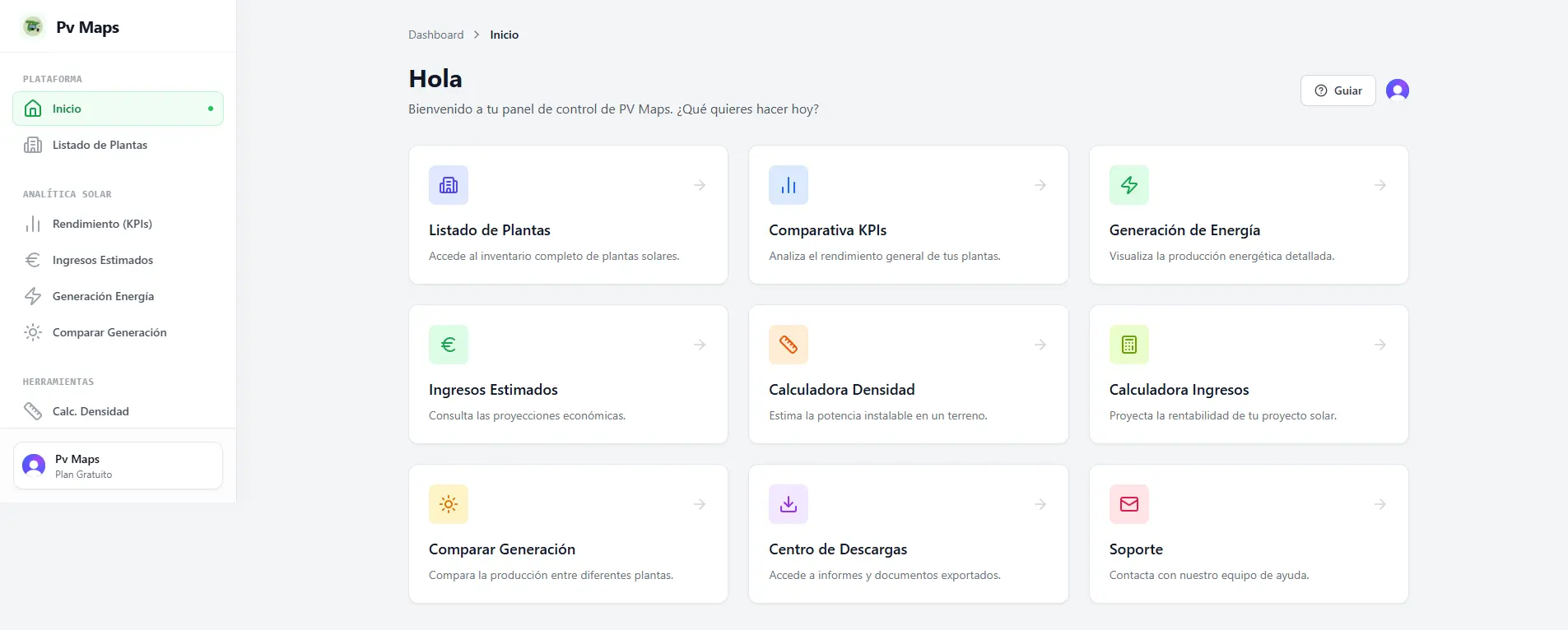This screenshot has width=1568, height=630.
Task: Select Comparar Generación in the sidebar
Action: (118, 332)
